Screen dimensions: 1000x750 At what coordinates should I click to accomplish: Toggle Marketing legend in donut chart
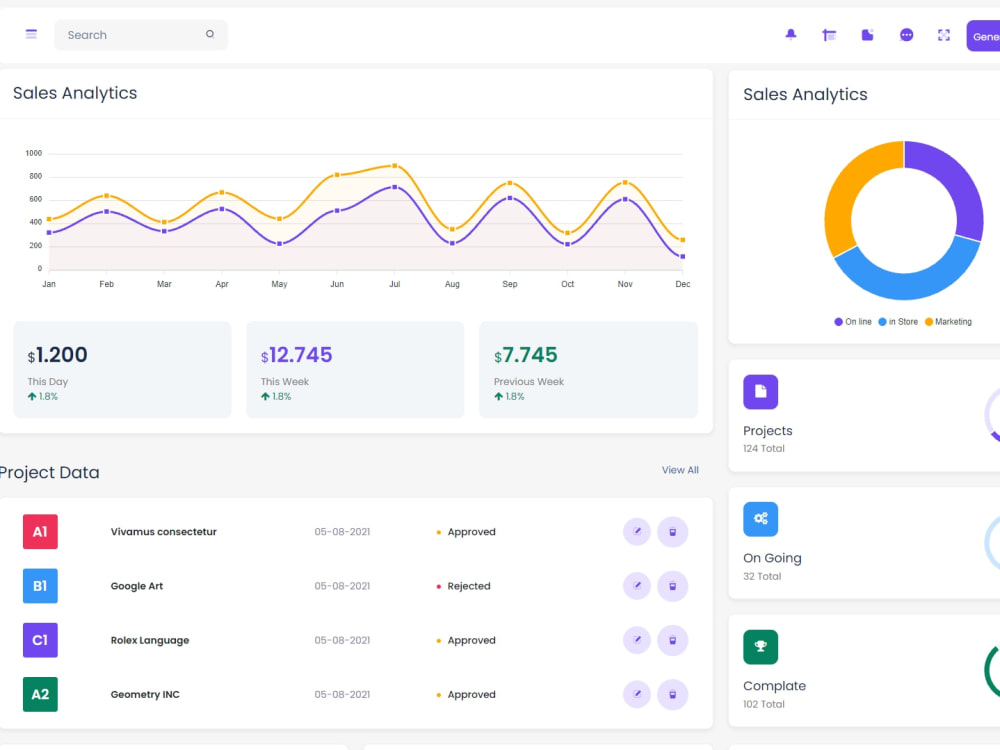[948, 322]
